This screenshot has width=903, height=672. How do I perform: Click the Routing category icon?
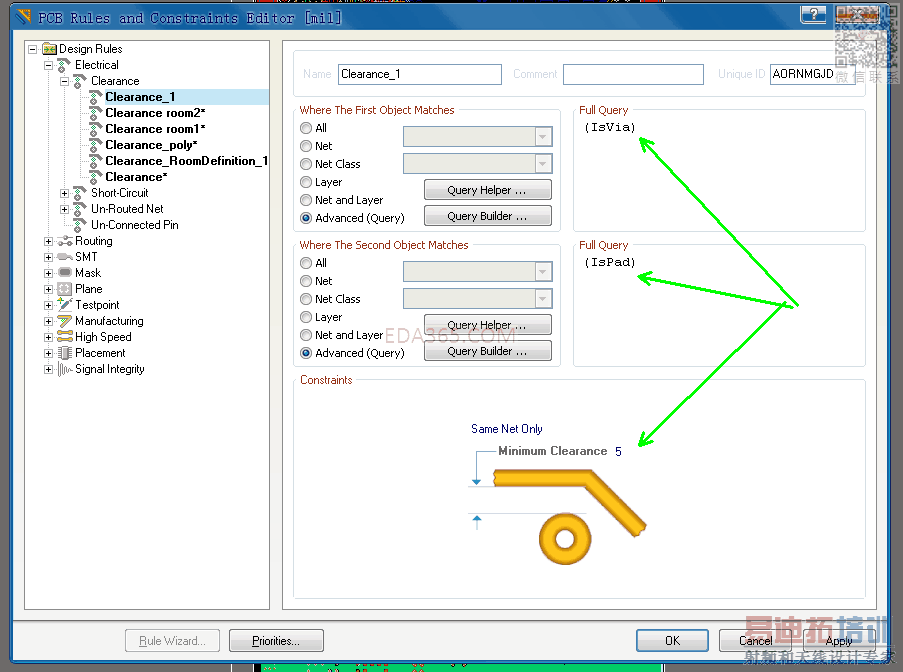(x=65, y=241)
